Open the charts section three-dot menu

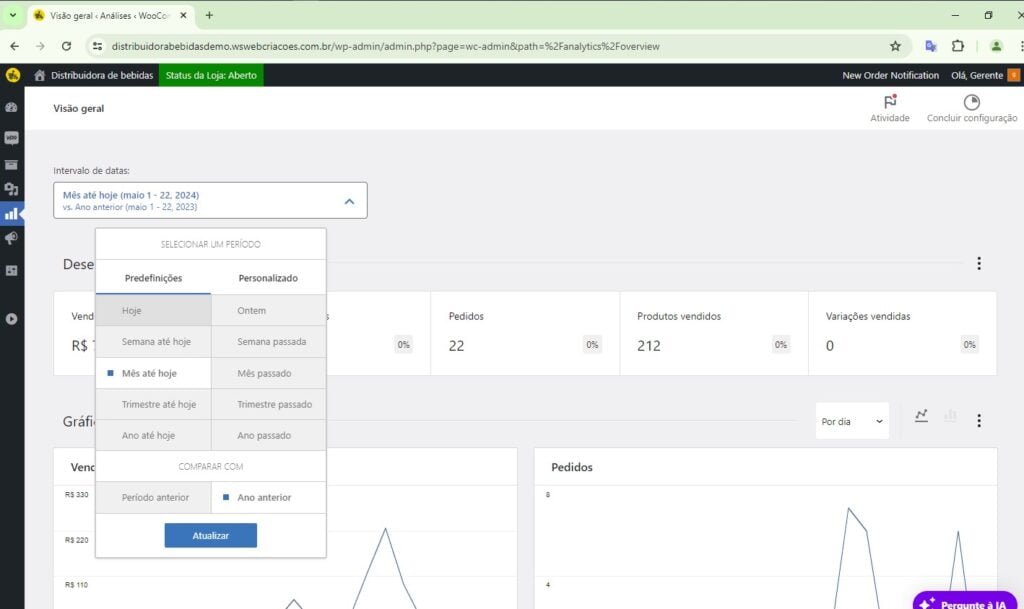click(x=978, y=421)
